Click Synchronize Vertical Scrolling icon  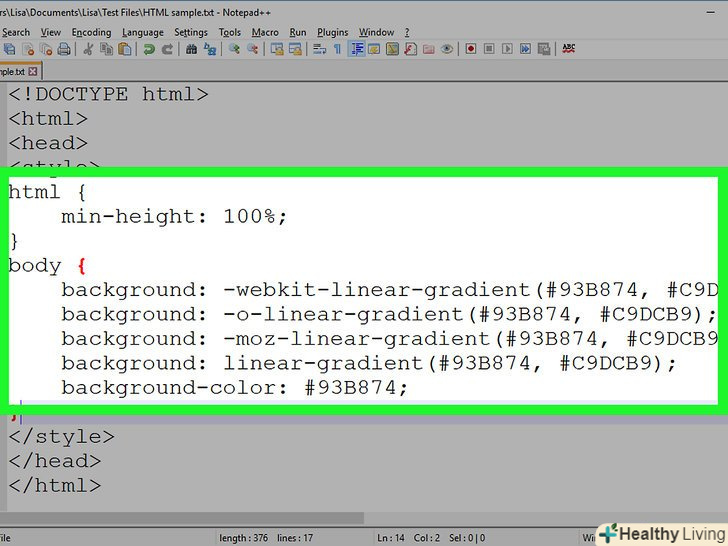click(277, 49)
